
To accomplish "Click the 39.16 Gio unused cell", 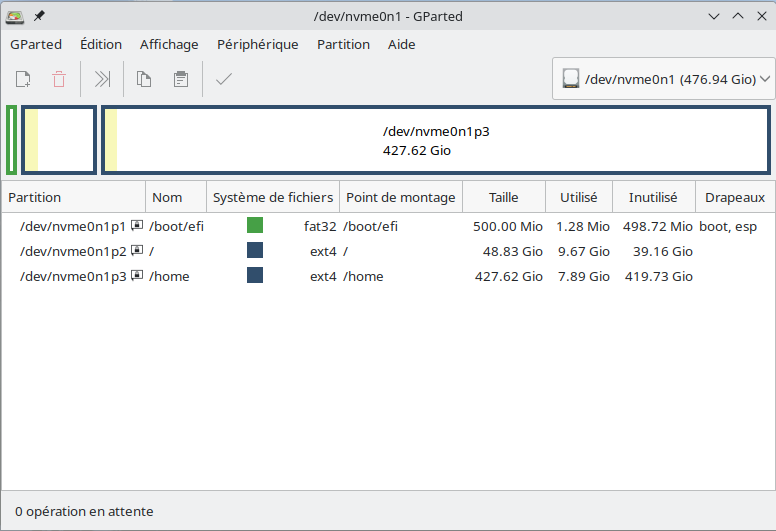I will click(x=663, y=251).
